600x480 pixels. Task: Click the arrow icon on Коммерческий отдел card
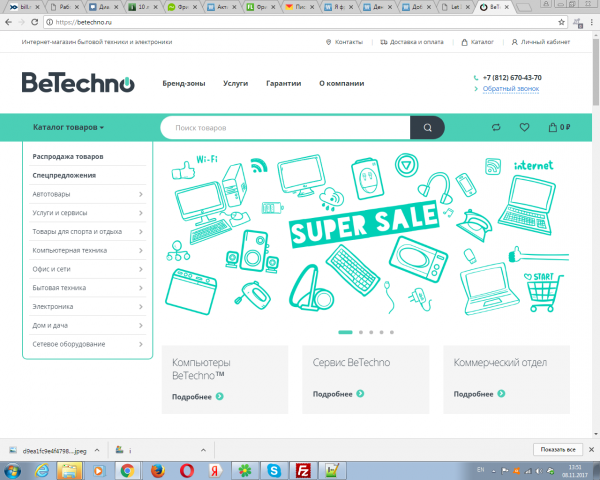click(x=501, y=393)
